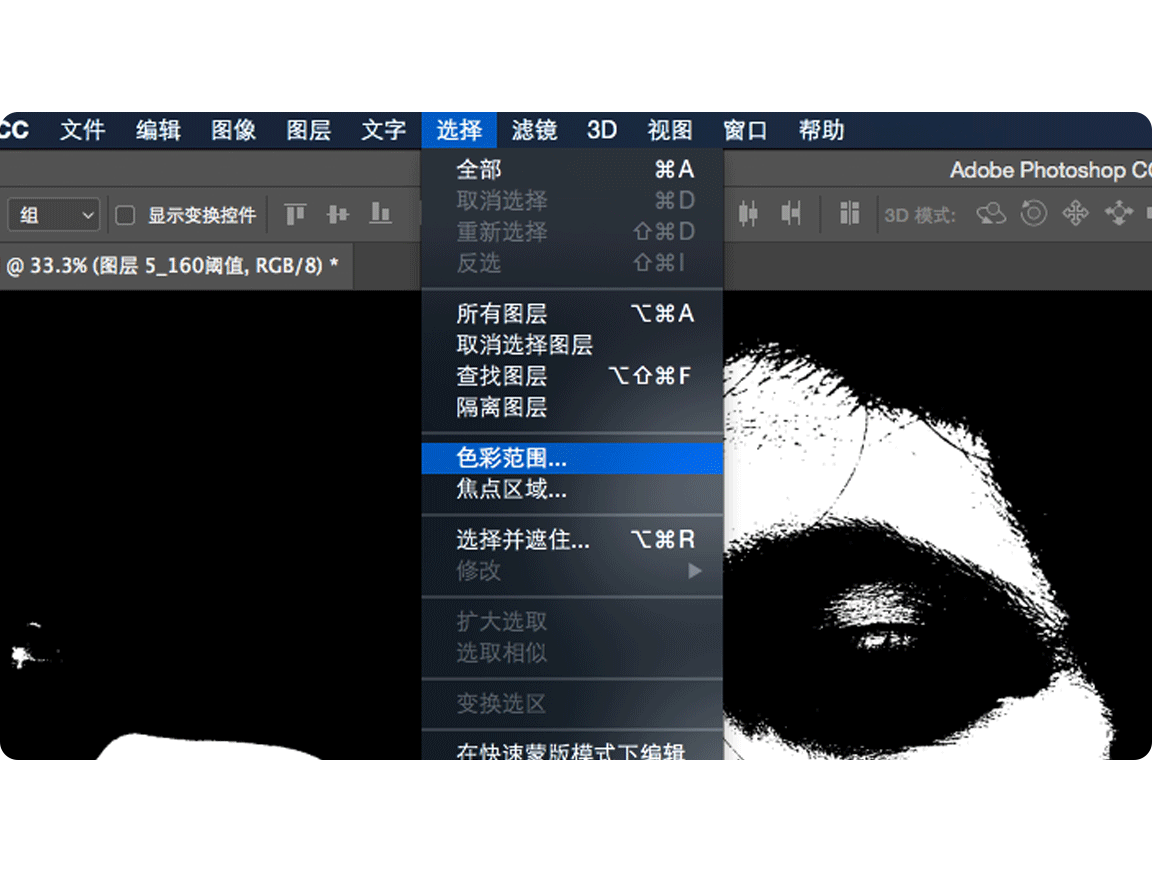This screenshot has width=1152, height=872.
Task: Open the 文字 menu
Action: pyautogui.click(x=384, y=130)
